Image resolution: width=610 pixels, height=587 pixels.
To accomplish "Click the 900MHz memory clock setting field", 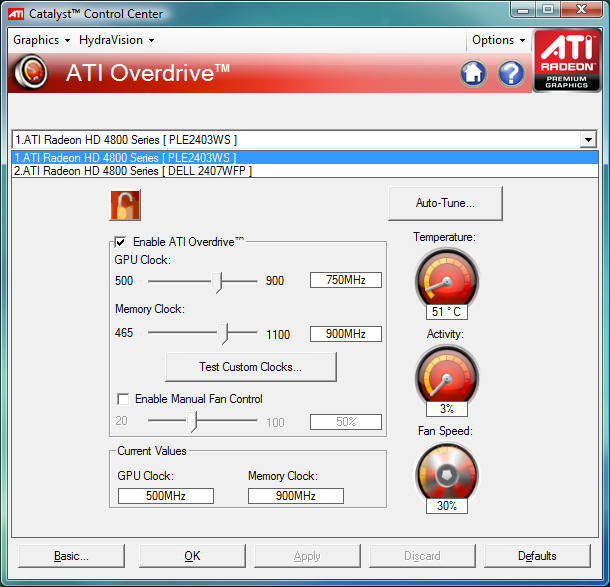I will (345, 334).
